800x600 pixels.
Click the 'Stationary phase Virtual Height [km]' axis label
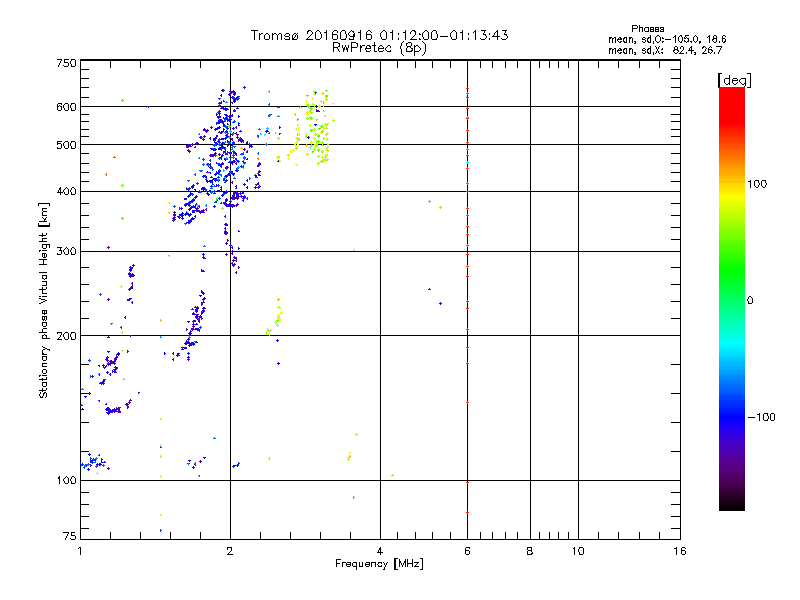[44, 300]
